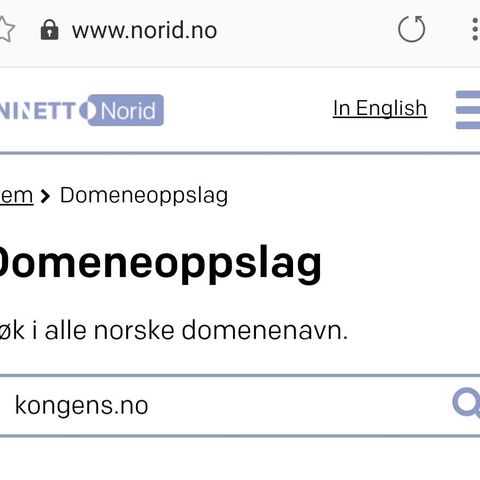Open the browser three-dot overflow menu
The image size is (480, 480).
475,29
